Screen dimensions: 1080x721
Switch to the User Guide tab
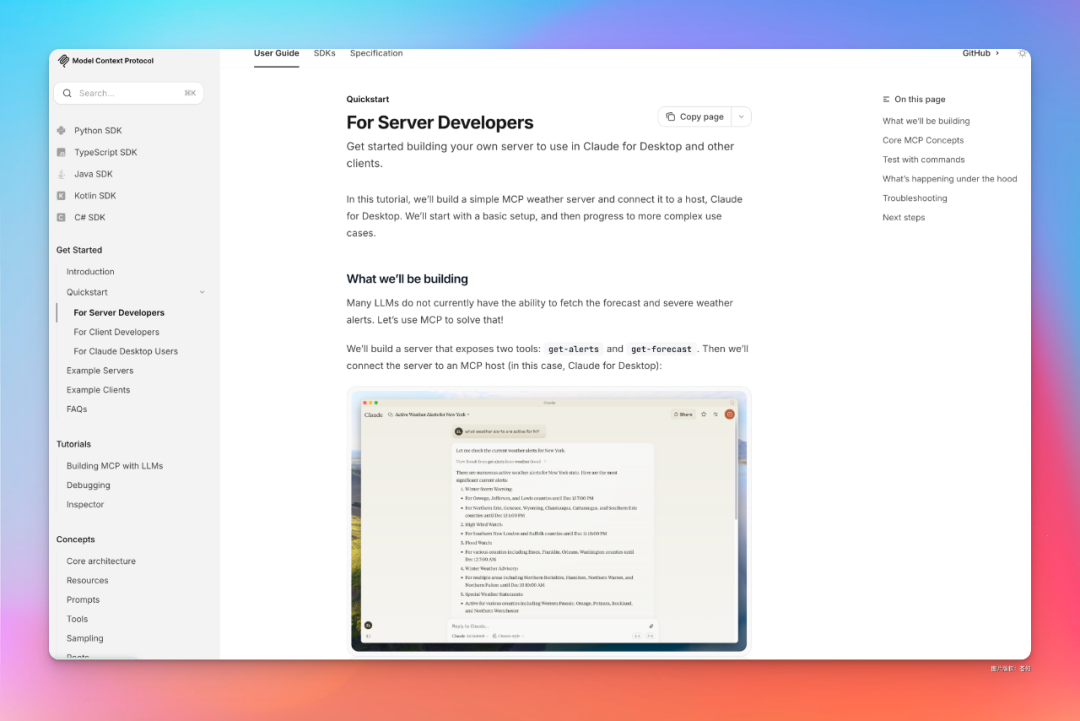pos(276,53)
